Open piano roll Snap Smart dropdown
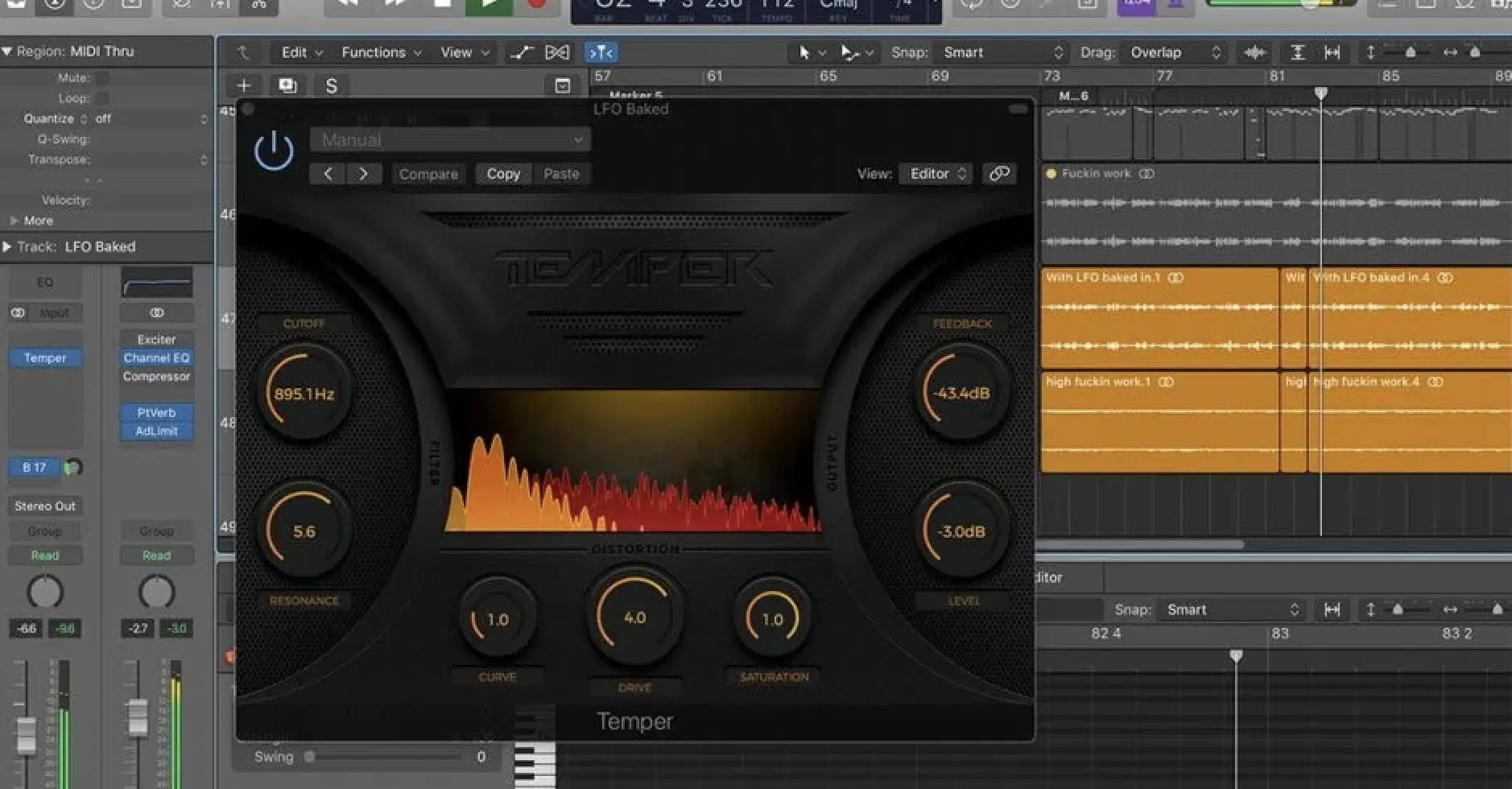The width and height of the screenshot is (1512, 789). tap(1233, 610)
